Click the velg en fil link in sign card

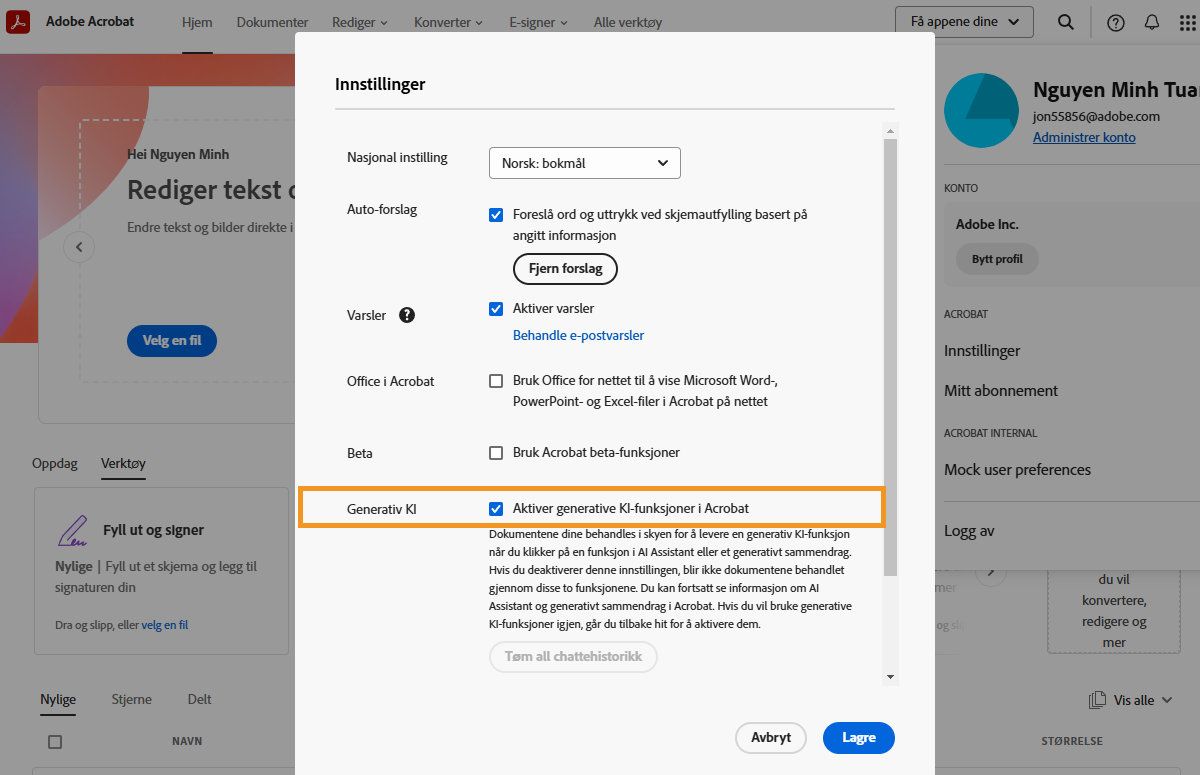click(x=165, y=625)
